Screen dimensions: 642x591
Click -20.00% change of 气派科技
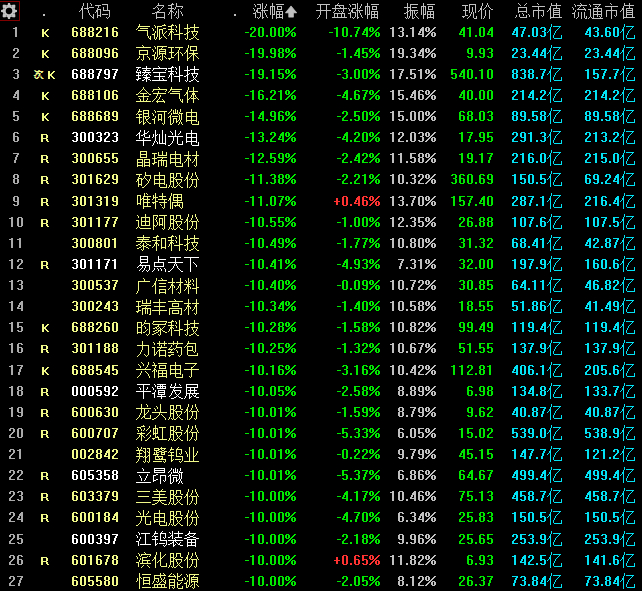270,32
